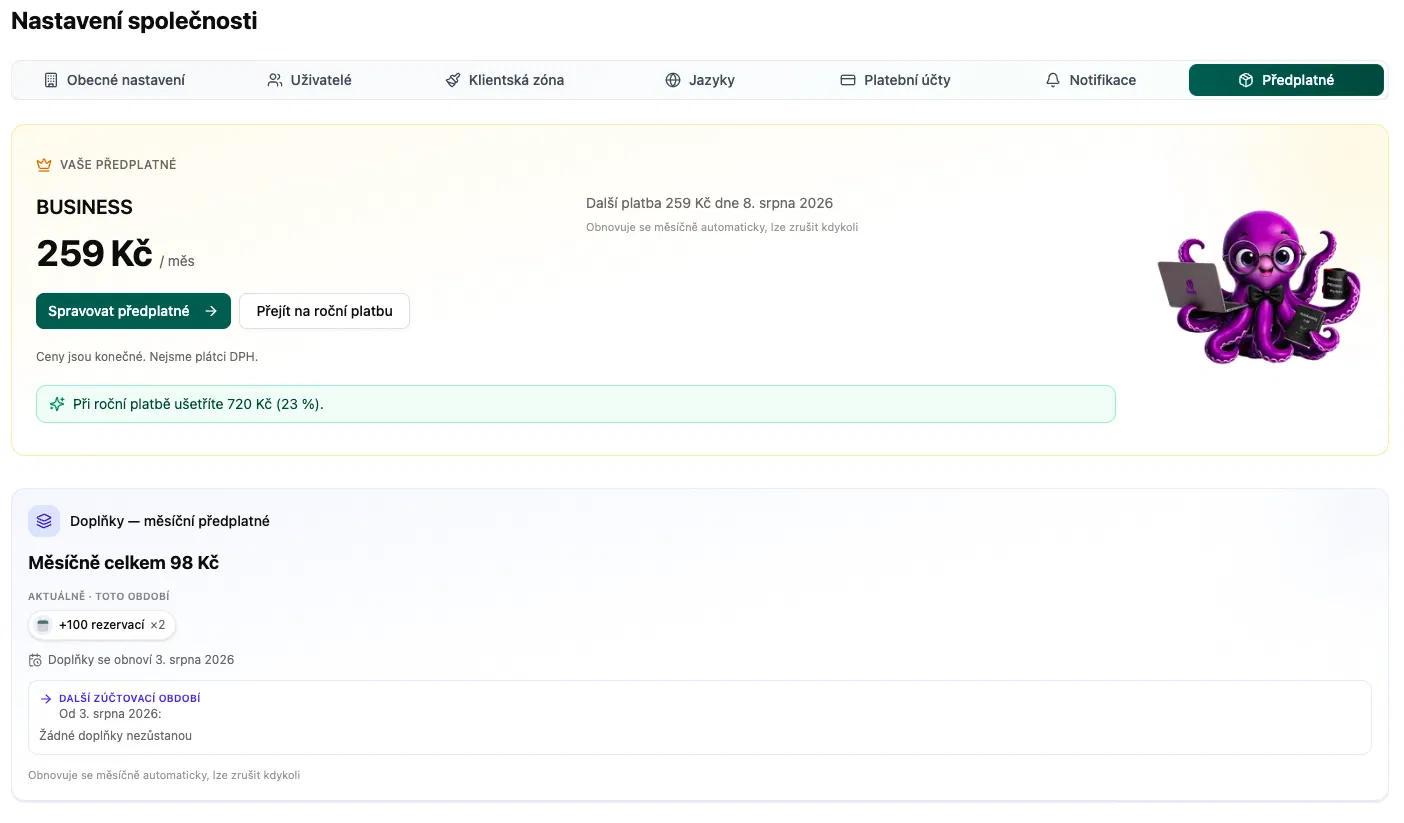Viewport: 1404px width, 823px height.
Task: Go to the Jazyky tab
Action: pos(700,80)
